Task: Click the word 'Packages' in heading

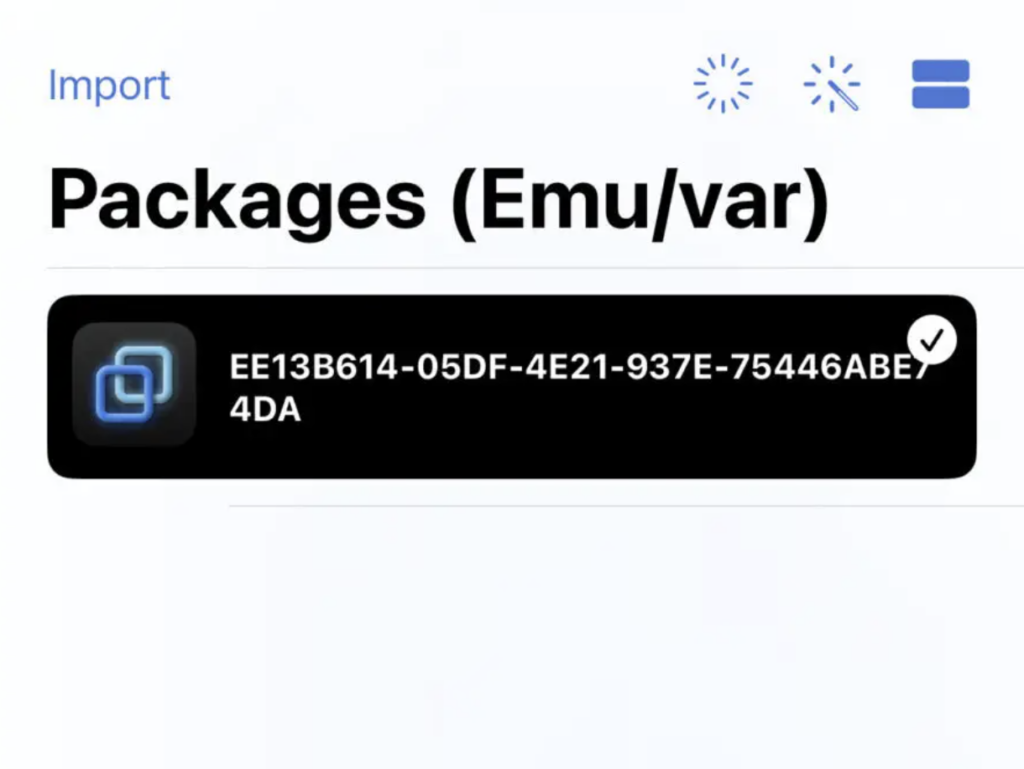Action: (x=237, y=201)
